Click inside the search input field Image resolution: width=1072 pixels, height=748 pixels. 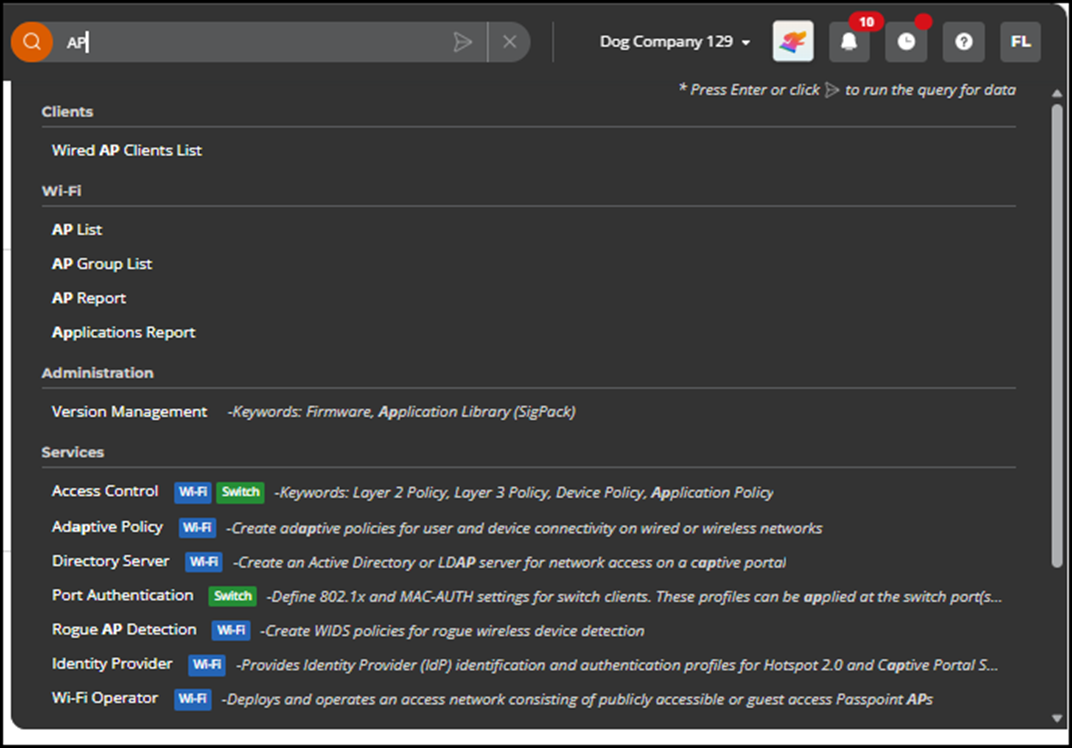260,42
